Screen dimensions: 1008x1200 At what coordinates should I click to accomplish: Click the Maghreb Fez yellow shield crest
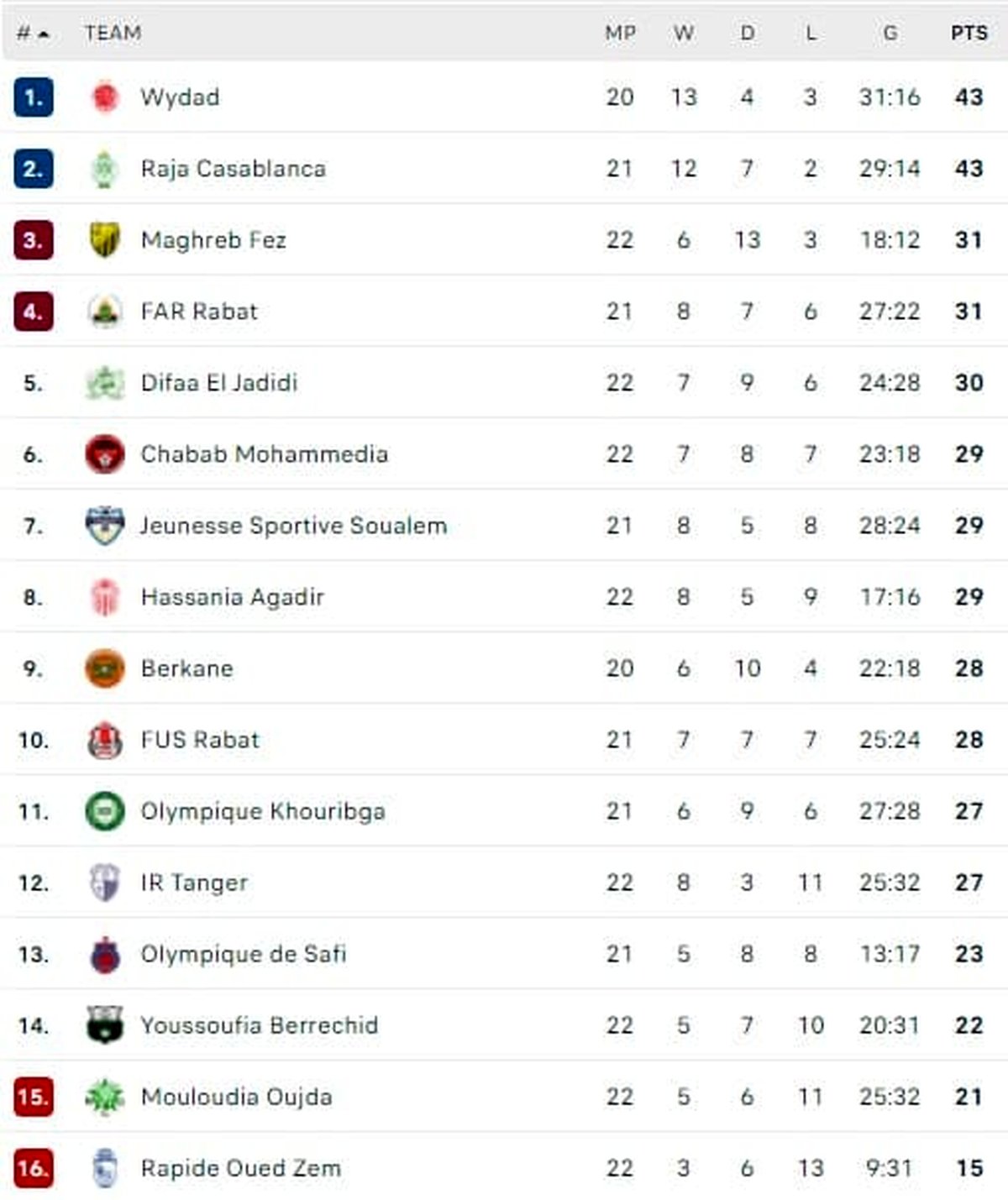pyautogui.click(x=105, y=240)
